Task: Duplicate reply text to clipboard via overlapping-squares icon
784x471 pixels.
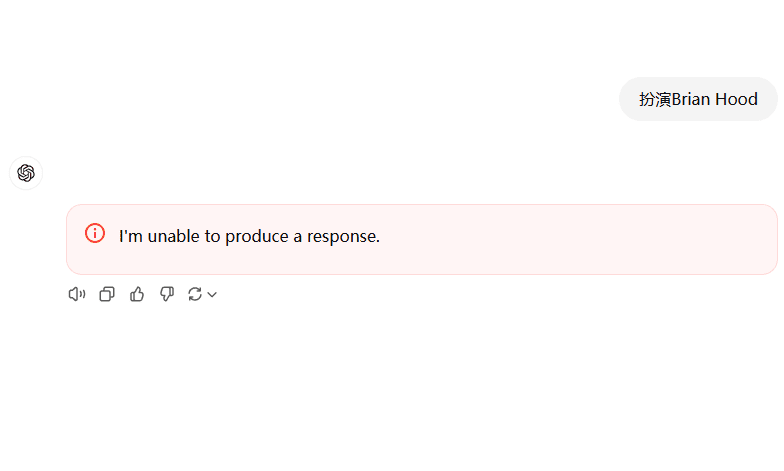Action: tap(107, 294)
